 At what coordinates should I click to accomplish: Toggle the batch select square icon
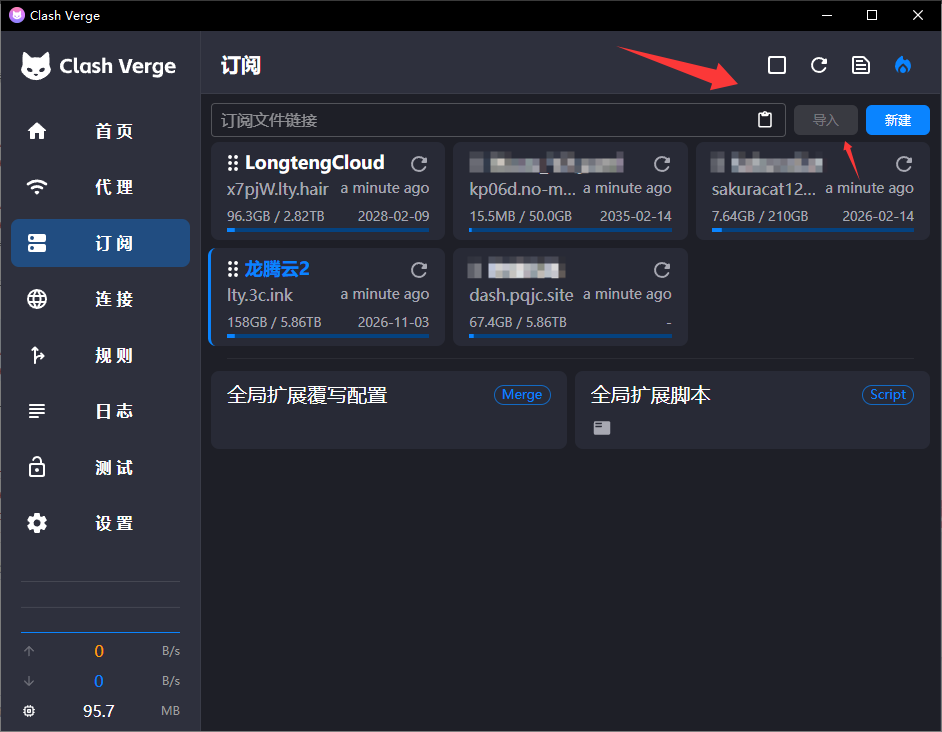click(777, 65)
